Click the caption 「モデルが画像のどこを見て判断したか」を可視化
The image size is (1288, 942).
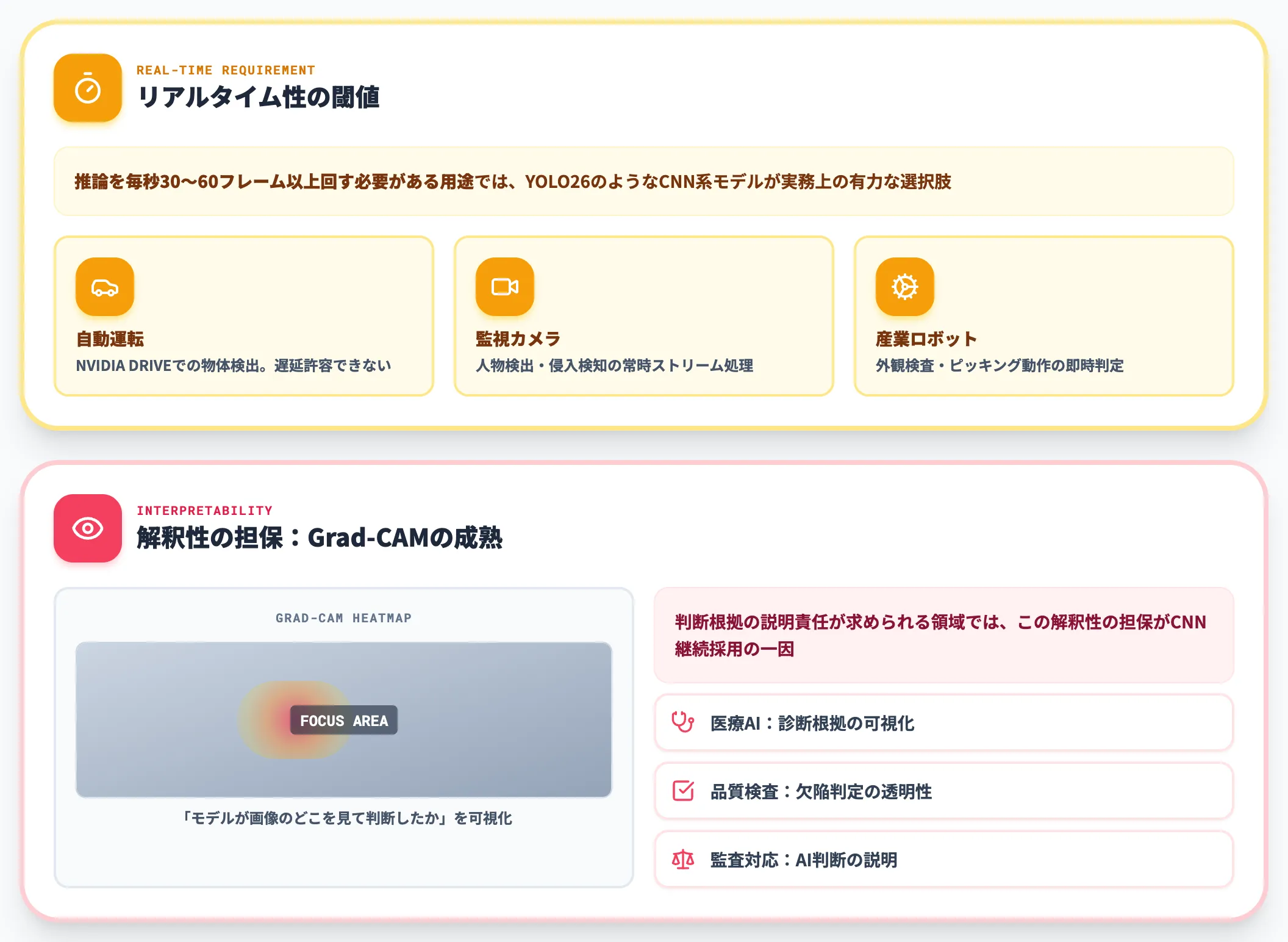[346, 818]
